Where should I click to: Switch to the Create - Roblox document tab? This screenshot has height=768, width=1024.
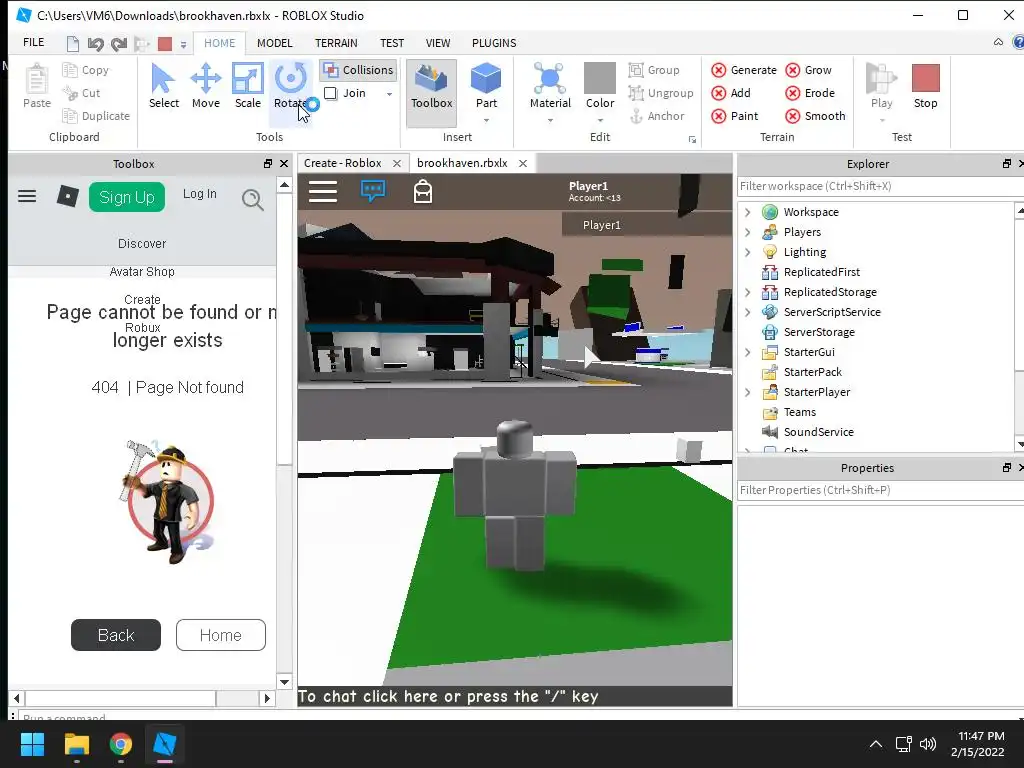pyautogui.click(x=343, y=163)
